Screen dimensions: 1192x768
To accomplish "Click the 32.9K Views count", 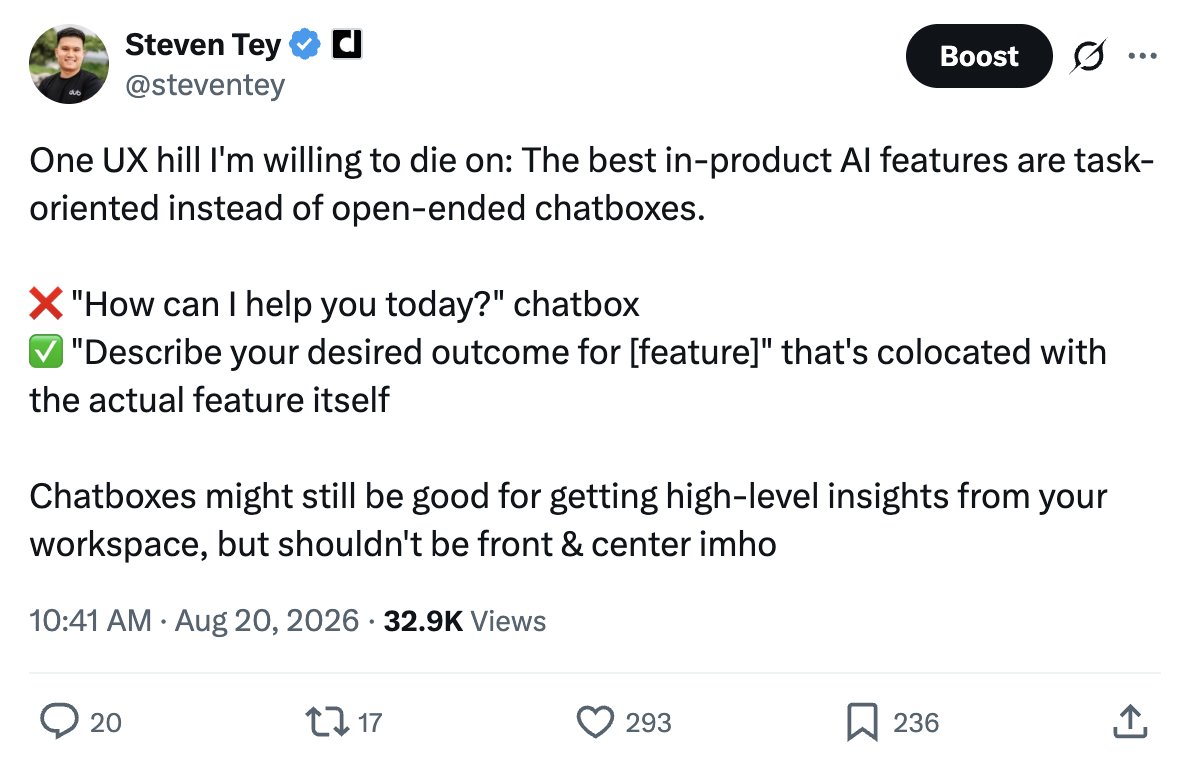I will tap(464, 620).
